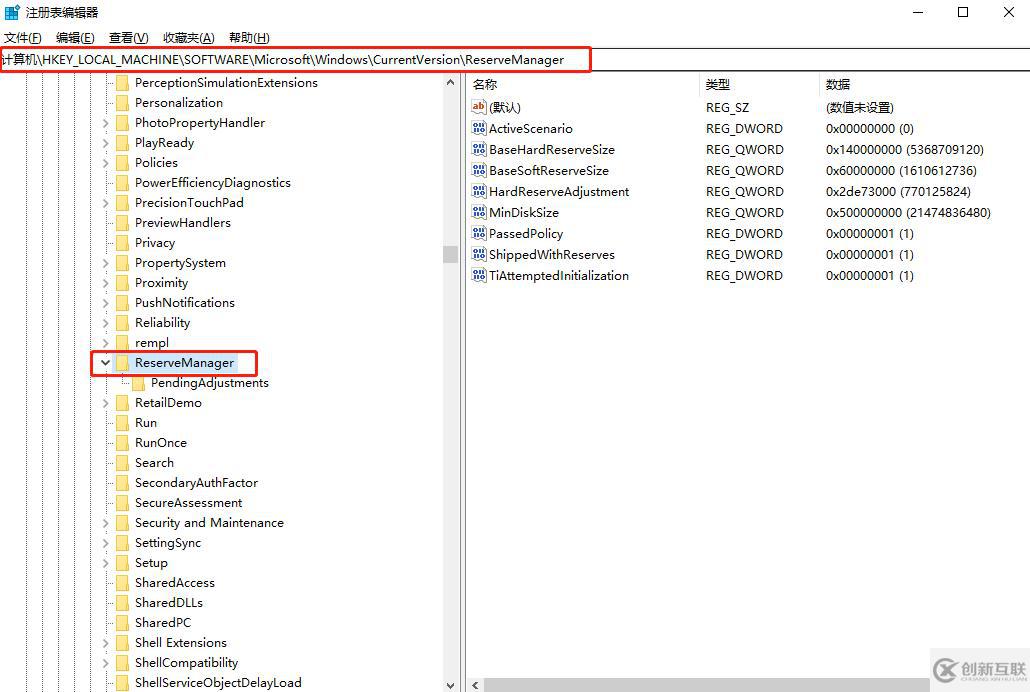Expand the SettingSync key
1030x692 pixels.
105,543
